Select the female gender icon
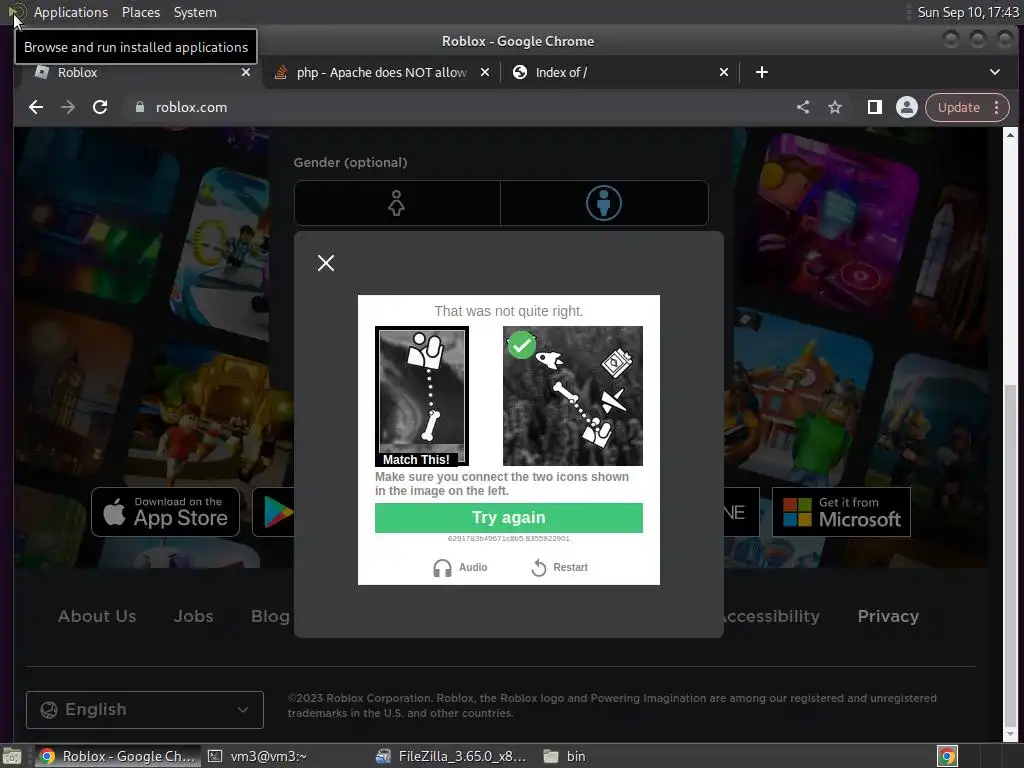The width and height of the screenshot is (1024, 768). (x=397, y=203)
